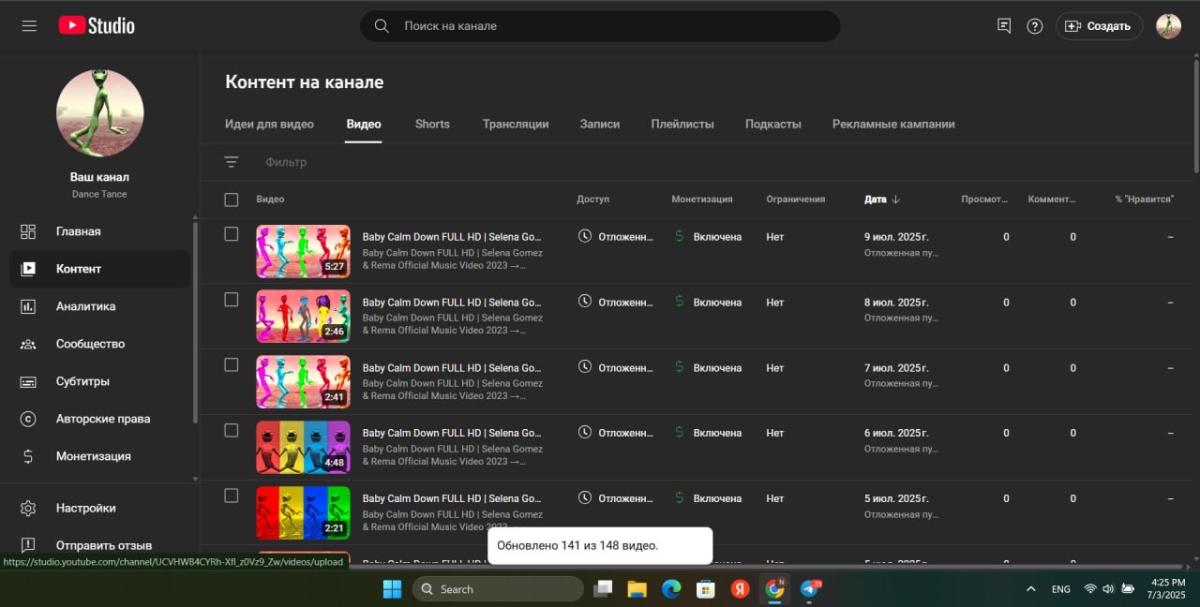Switch to the Идеи для видео tab

pos(269,124)
